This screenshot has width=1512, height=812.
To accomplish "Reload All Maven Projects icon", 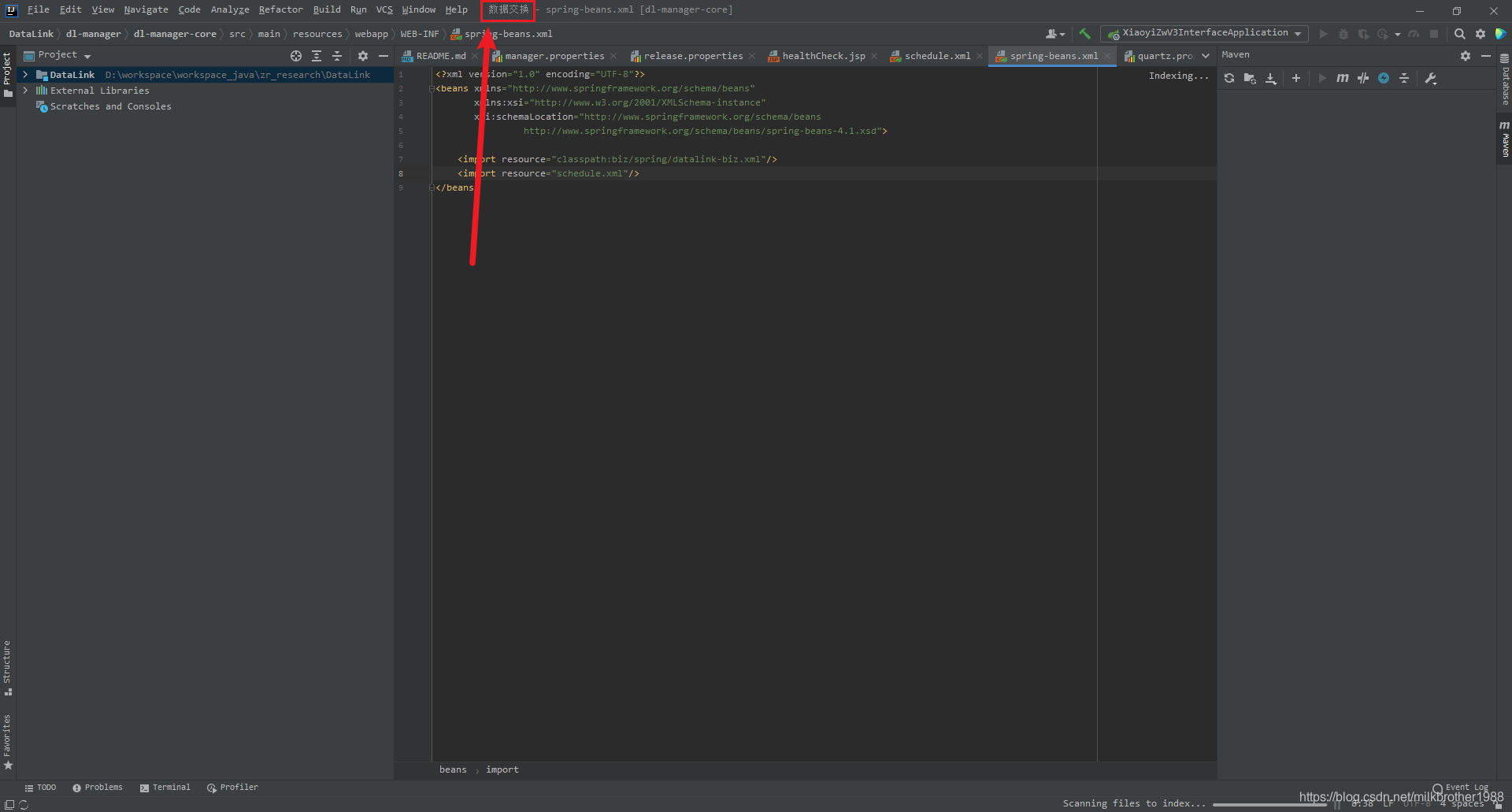I will (x=1229, y=78).
